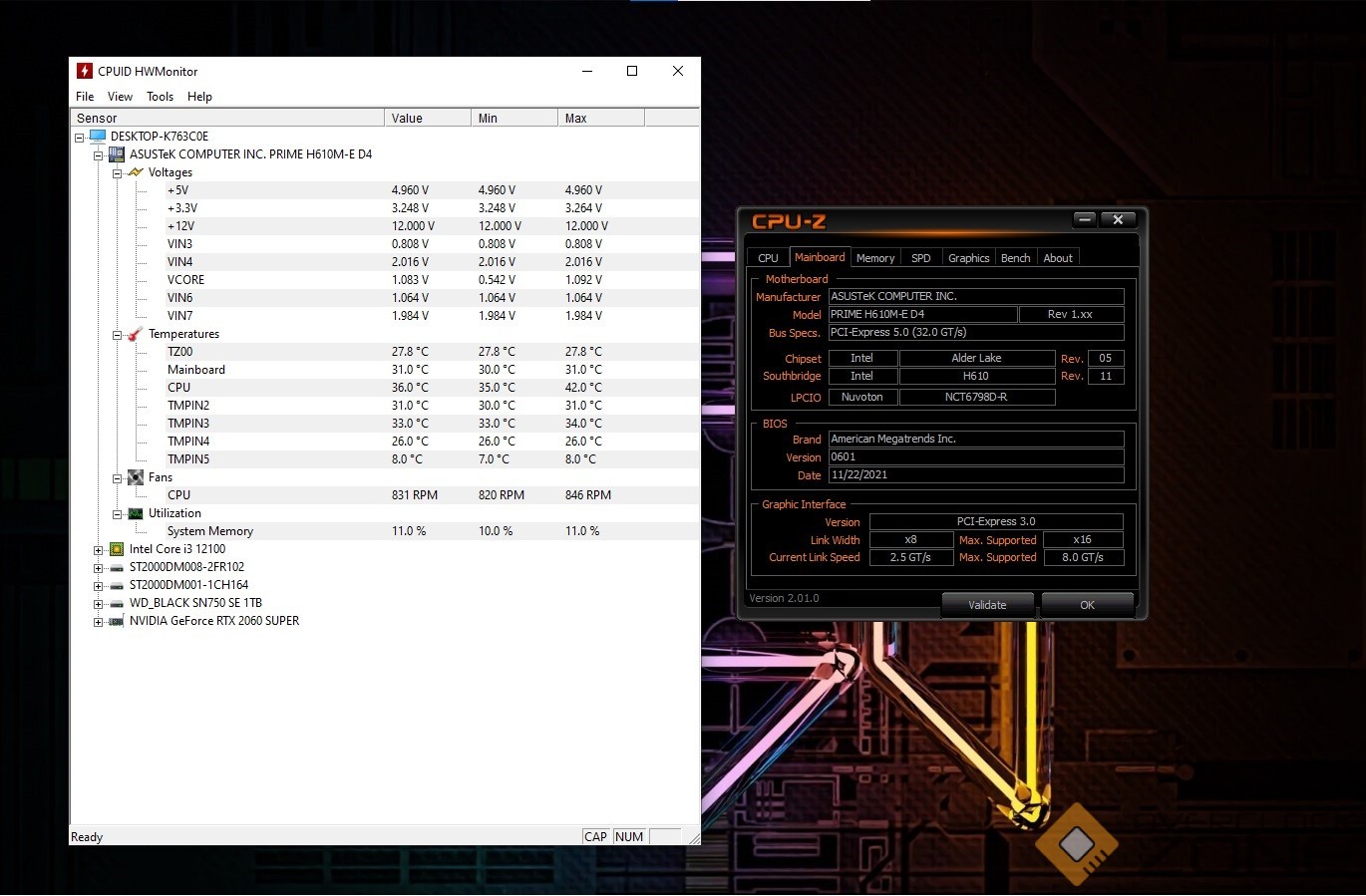Screen dimensions: 1366x896
Task: Click the HWMonitor app icon in title bar
Action: pos(85,71)
